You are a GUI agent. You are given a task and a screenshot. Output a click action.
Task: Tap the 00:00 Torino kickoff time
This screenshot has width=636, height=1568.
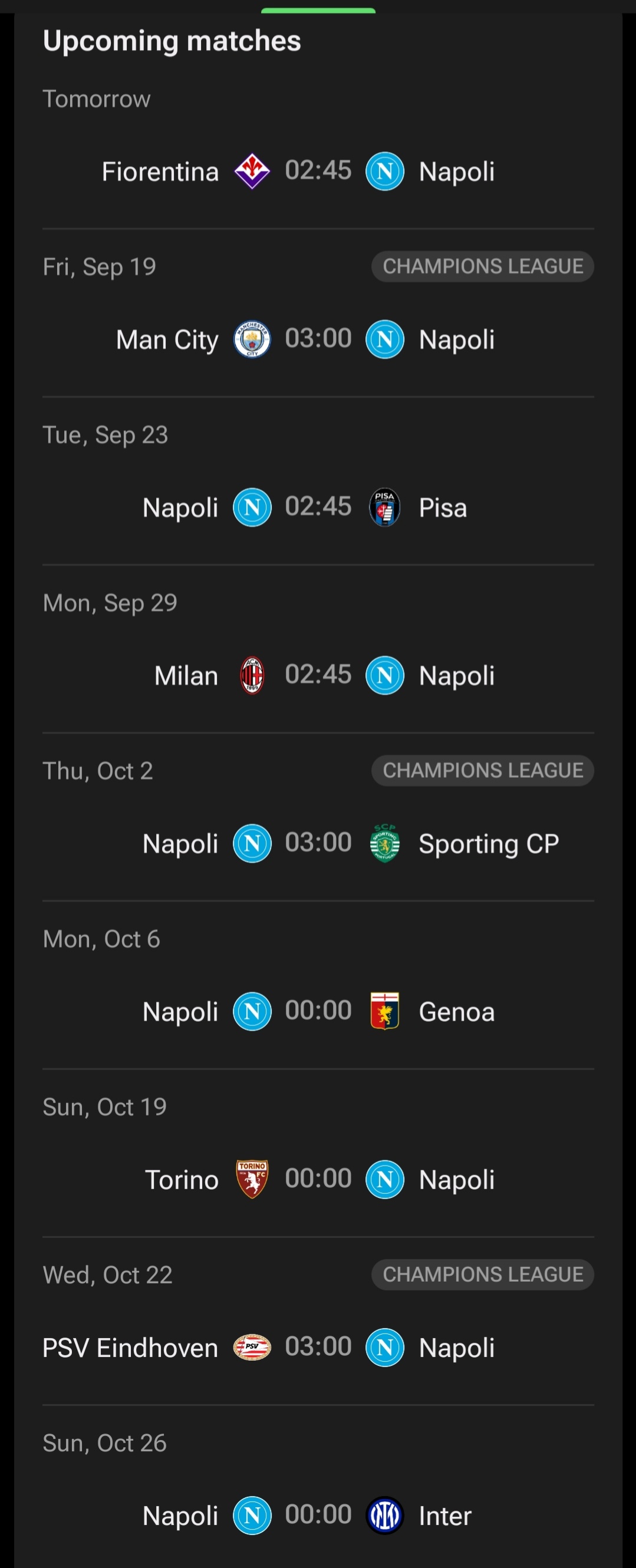(318, 1179)
